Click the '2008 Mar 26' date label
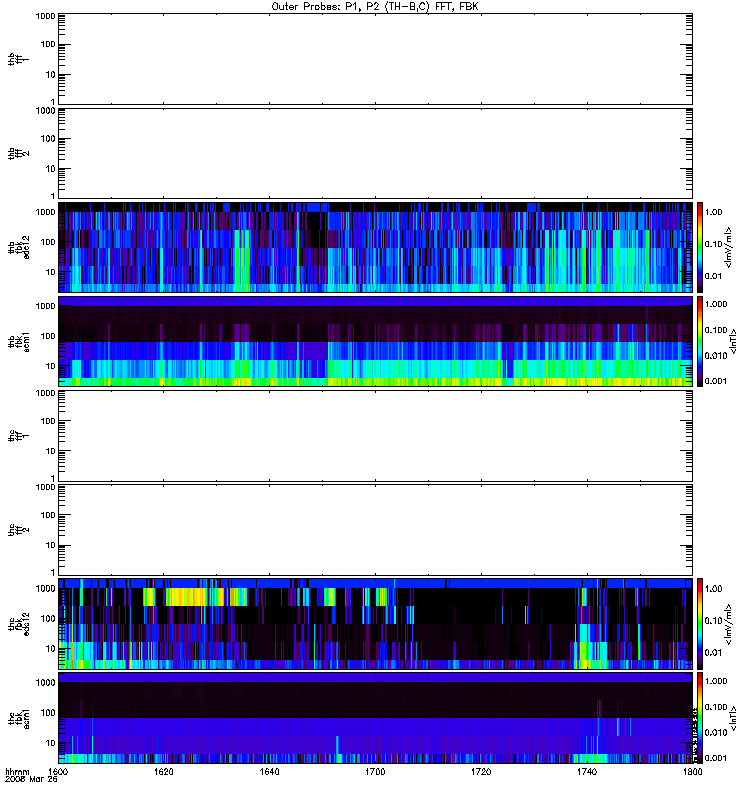Image resolution: width=750 pixels, height=800 pixels. pyautogui.click(x=31, y=779)
